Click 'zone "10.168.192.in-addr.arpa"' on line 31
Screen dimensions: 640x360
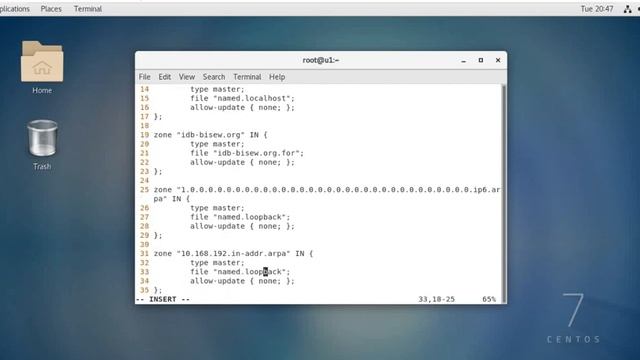coord(222,253)
